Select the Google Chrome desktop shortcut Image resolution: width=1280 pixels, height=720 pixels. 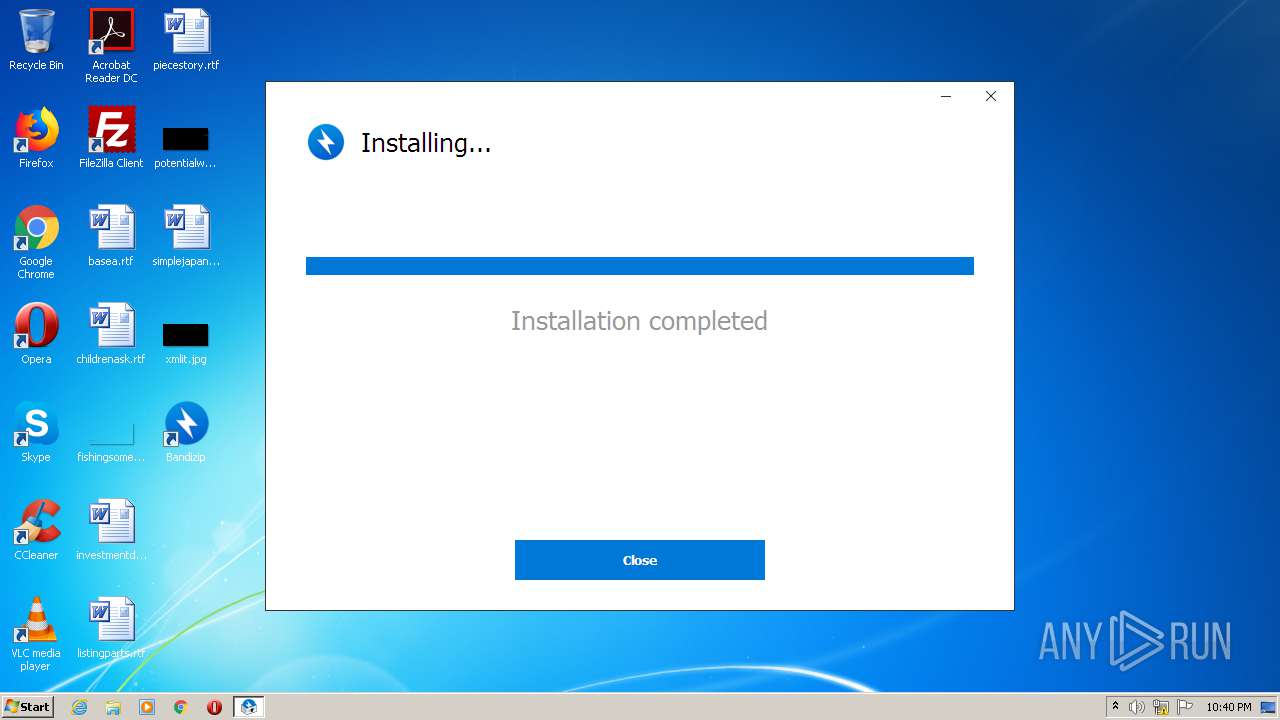(x=36, y=242)
